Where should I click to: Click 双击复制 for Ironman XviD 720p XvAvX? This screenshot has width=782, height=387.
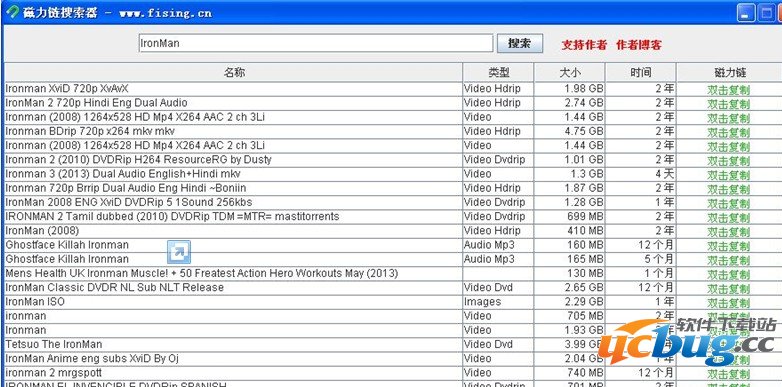(x=728, y=90)
